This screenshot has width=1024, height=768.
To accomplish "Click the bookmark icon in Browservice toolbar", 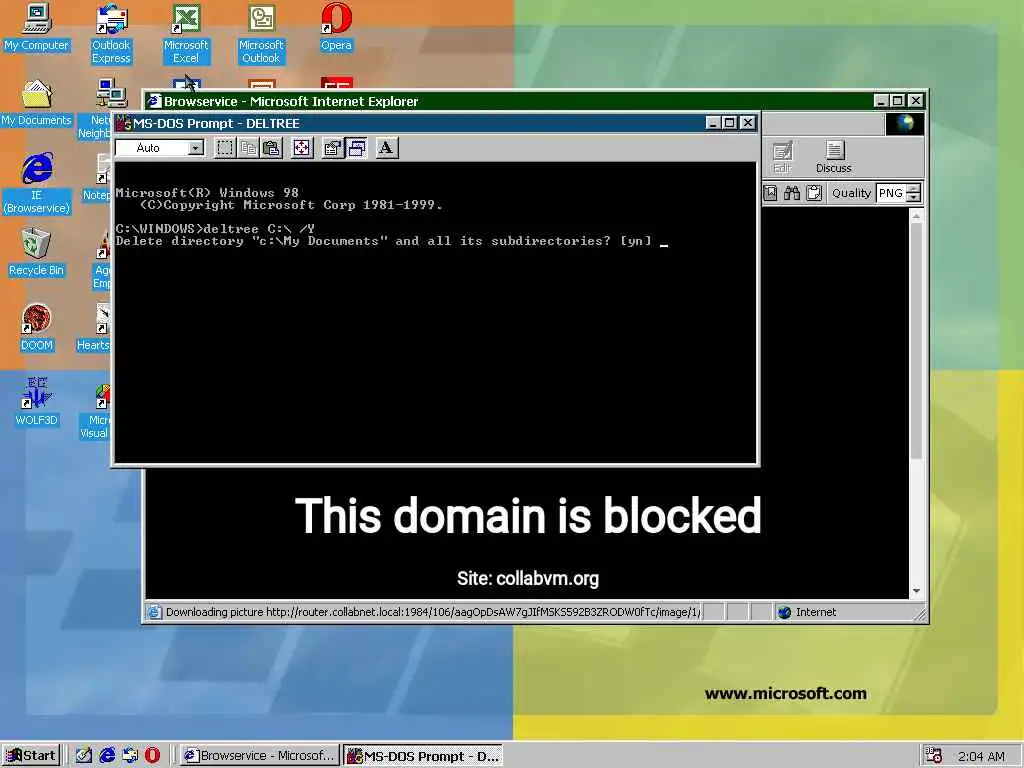I will point(771,193).
